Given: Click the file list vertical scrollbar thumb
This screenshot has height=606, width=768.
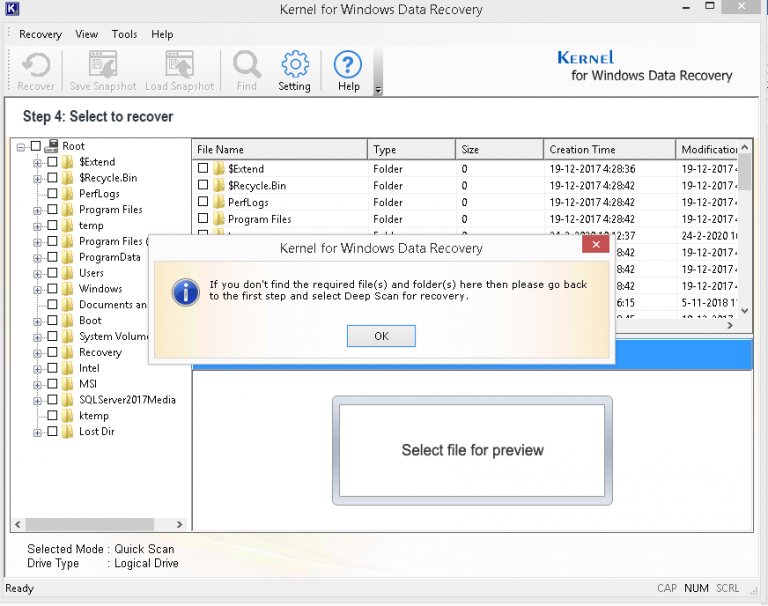Looking at the screenshot, I should 744,171.
